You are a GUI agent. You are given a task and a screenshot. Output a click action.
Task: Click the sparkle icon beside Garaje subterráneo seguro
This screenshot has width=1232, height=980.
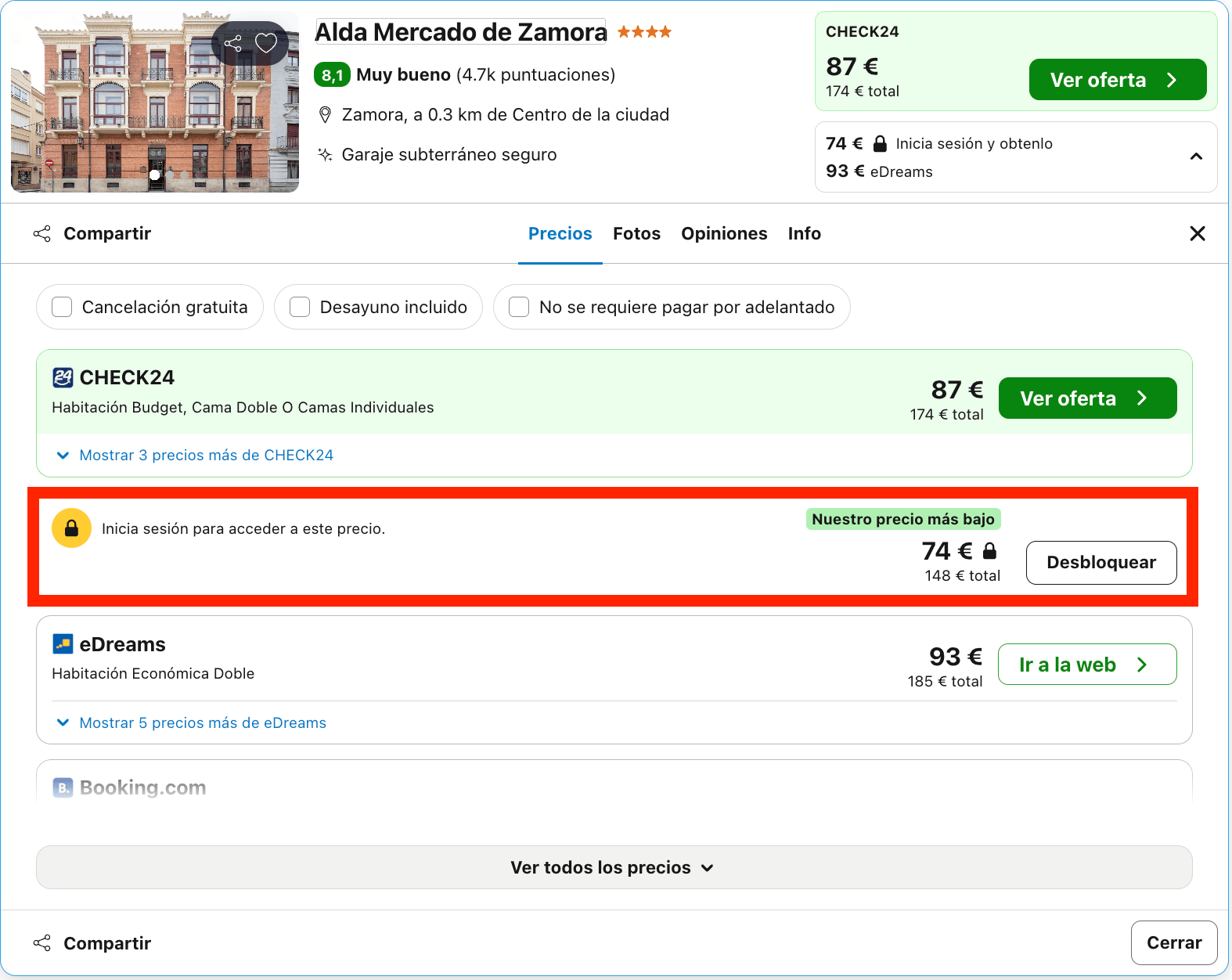(x=326, y=154)
